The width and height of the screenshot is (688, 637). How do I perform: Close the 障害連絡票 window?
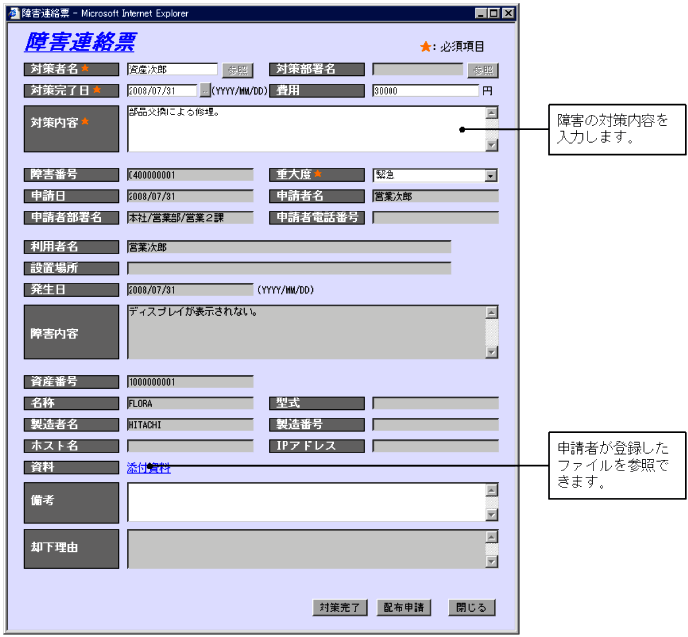[508, 13]
